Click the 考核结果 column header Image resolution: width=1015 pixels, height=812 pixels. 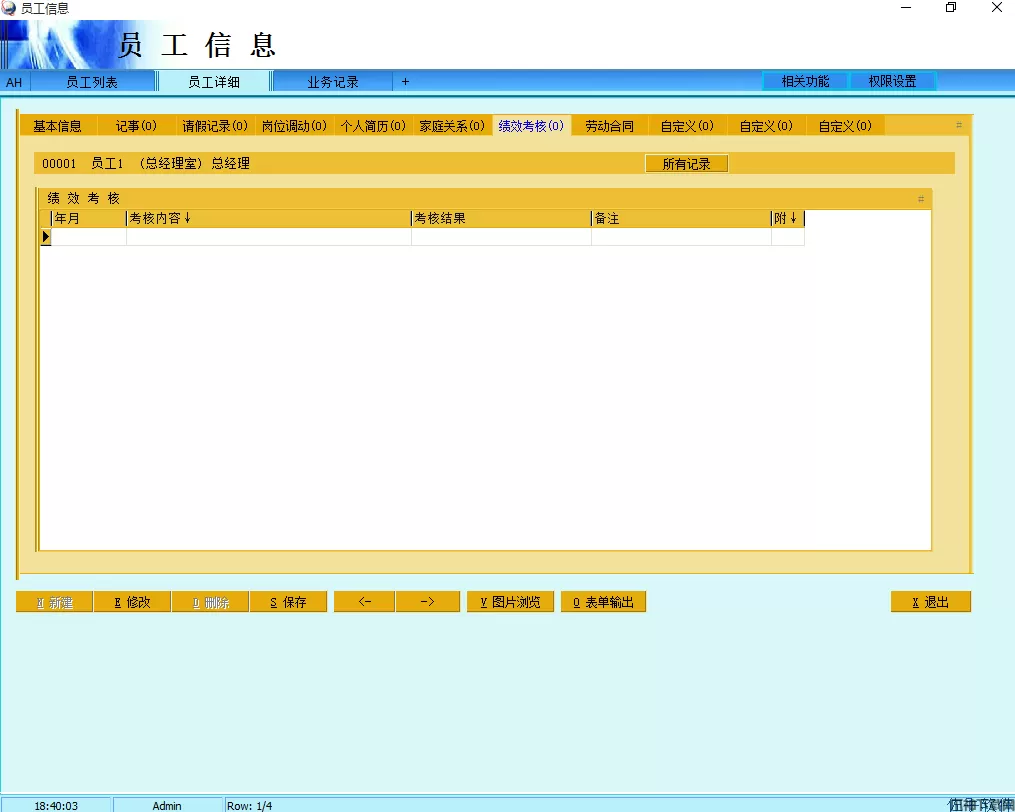501,218
